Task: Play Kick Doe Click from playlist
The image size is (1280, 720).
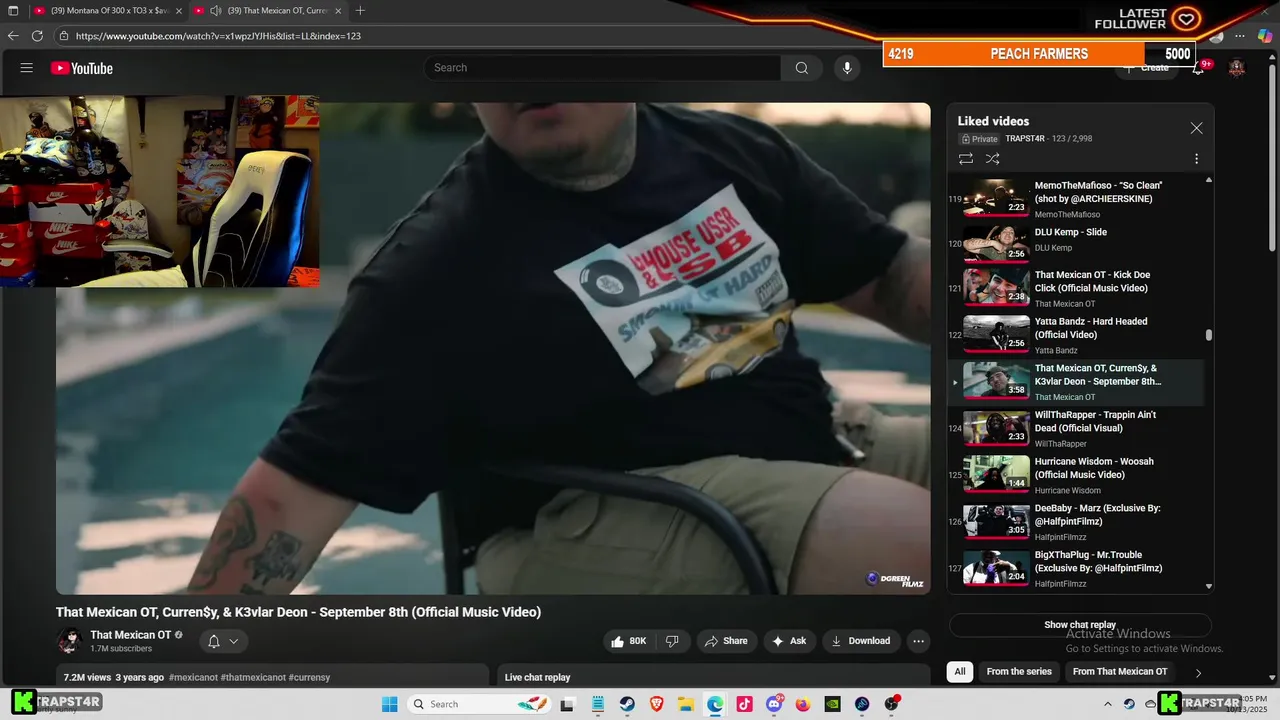Action: pyautogui.click(x=1075, y=288)
